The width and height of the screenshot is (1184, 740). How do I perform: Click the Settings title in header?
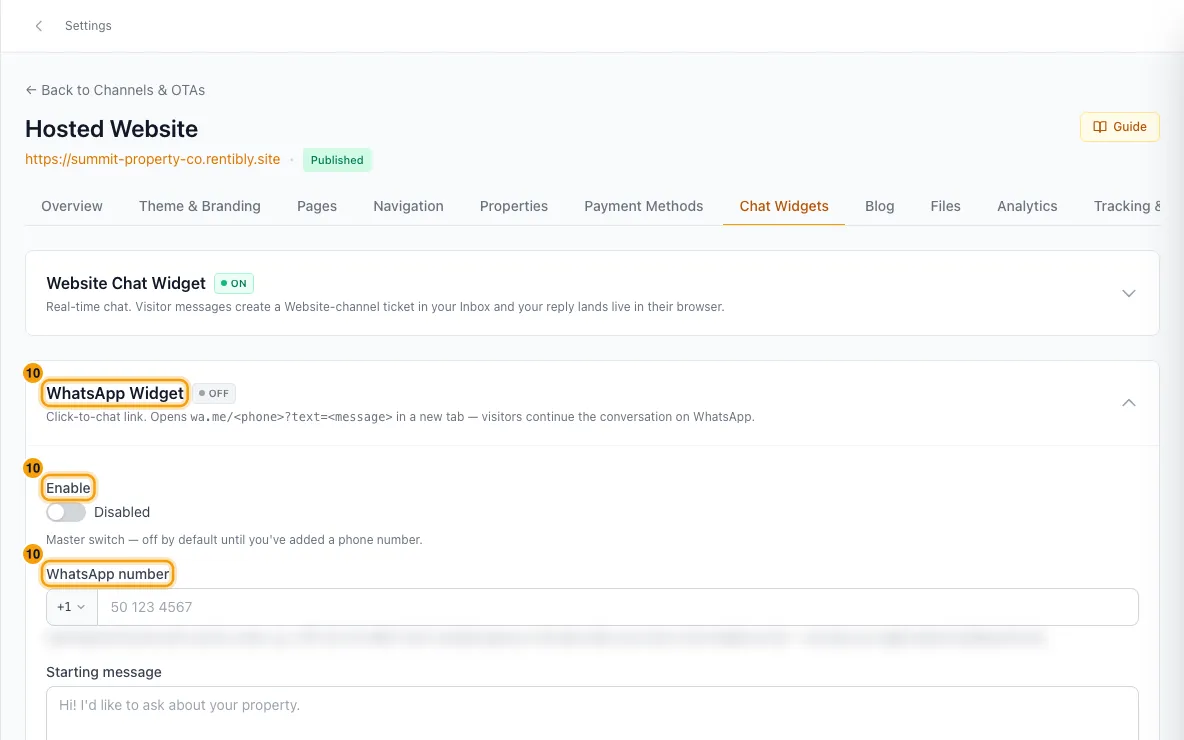click(88, 26)
